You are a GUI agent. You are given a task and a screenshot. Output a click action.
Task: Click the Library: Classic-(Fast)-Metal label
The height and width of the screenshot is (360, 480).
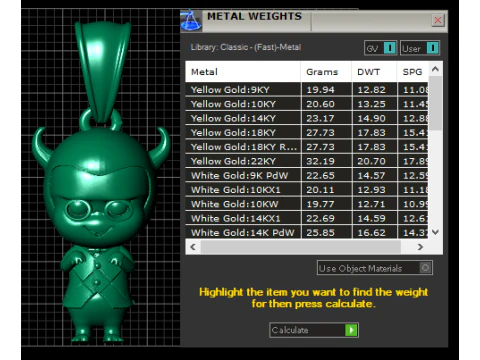[x=246, y=47]
